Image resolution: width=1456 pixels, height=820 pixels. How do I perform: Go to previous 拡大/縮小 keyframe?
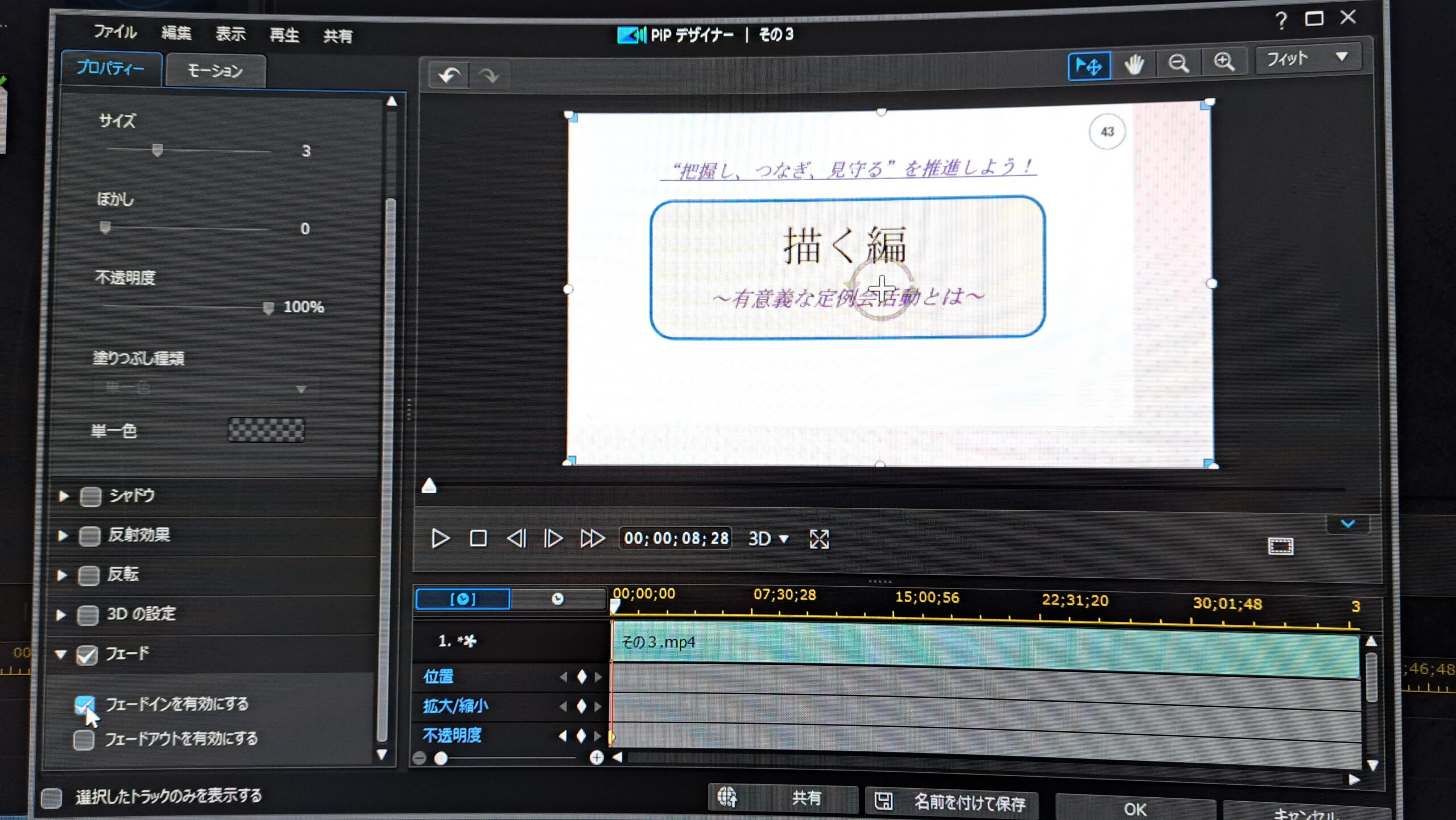(x=563, y=706)
